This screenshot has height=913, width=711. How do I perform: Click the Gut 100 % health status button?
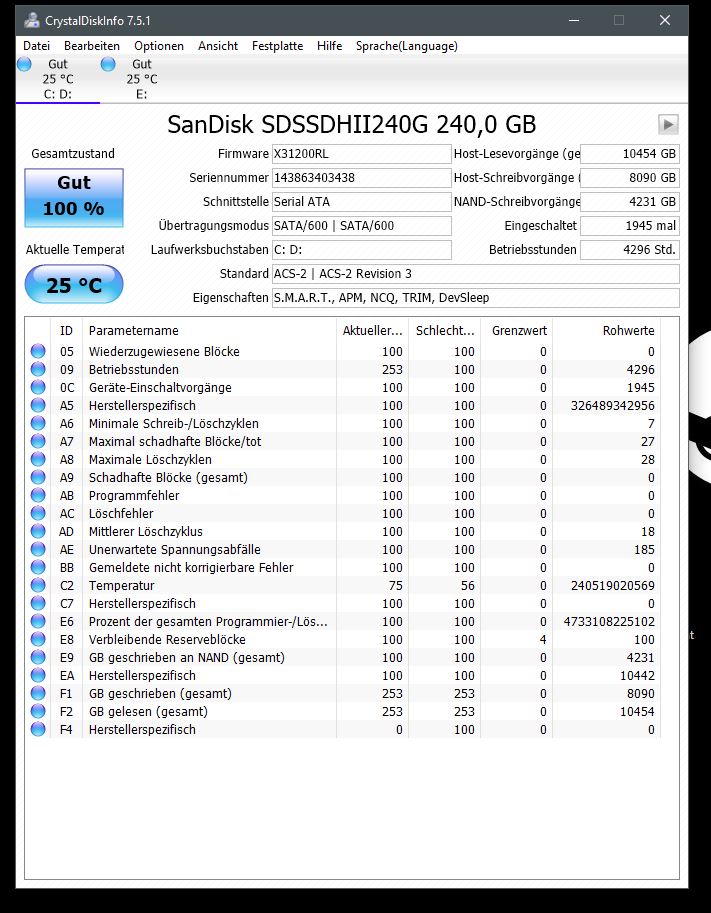click(74, 197)
